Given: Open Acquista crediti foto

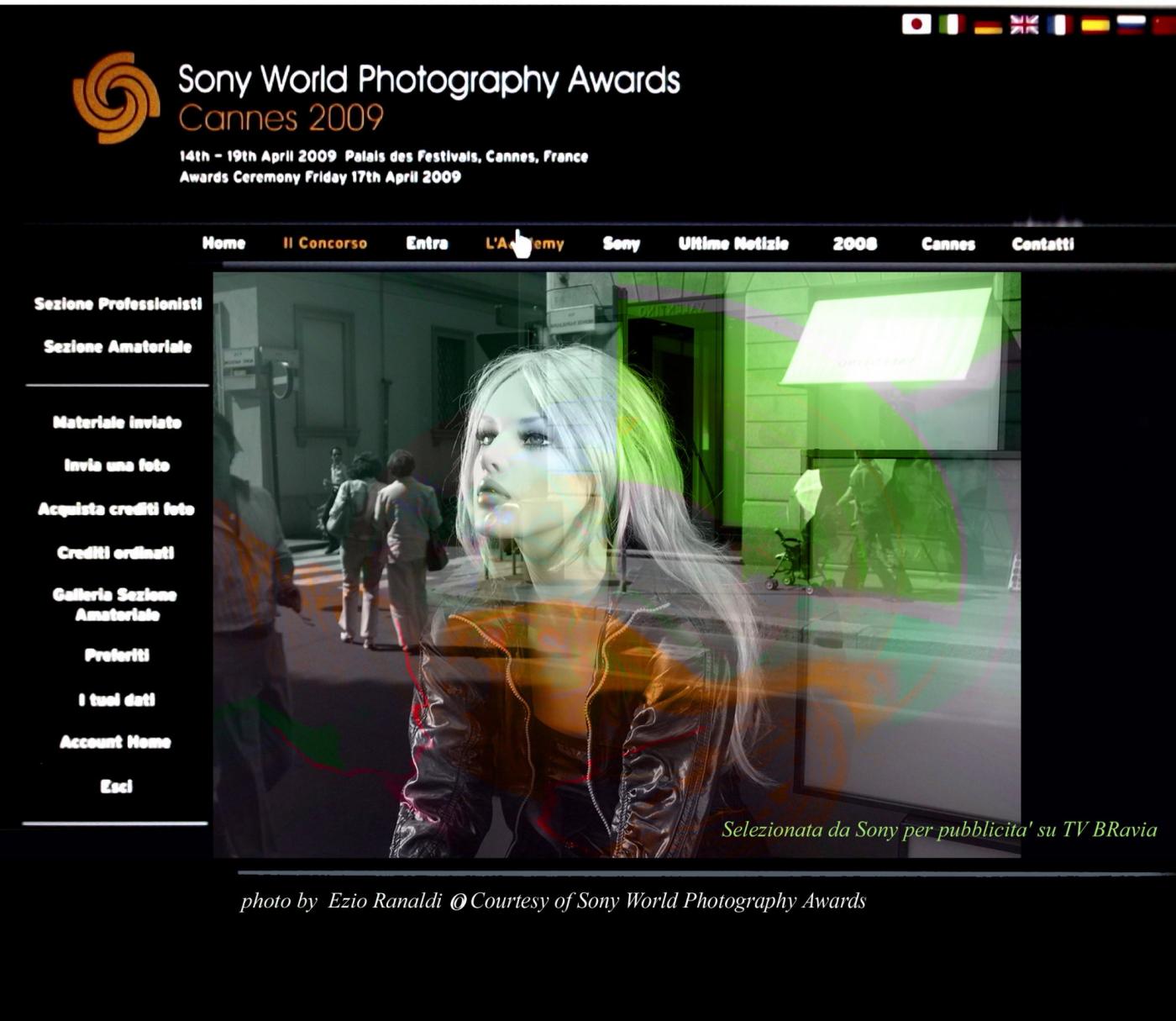Looking at the screenshot, I should pos(116,509).
